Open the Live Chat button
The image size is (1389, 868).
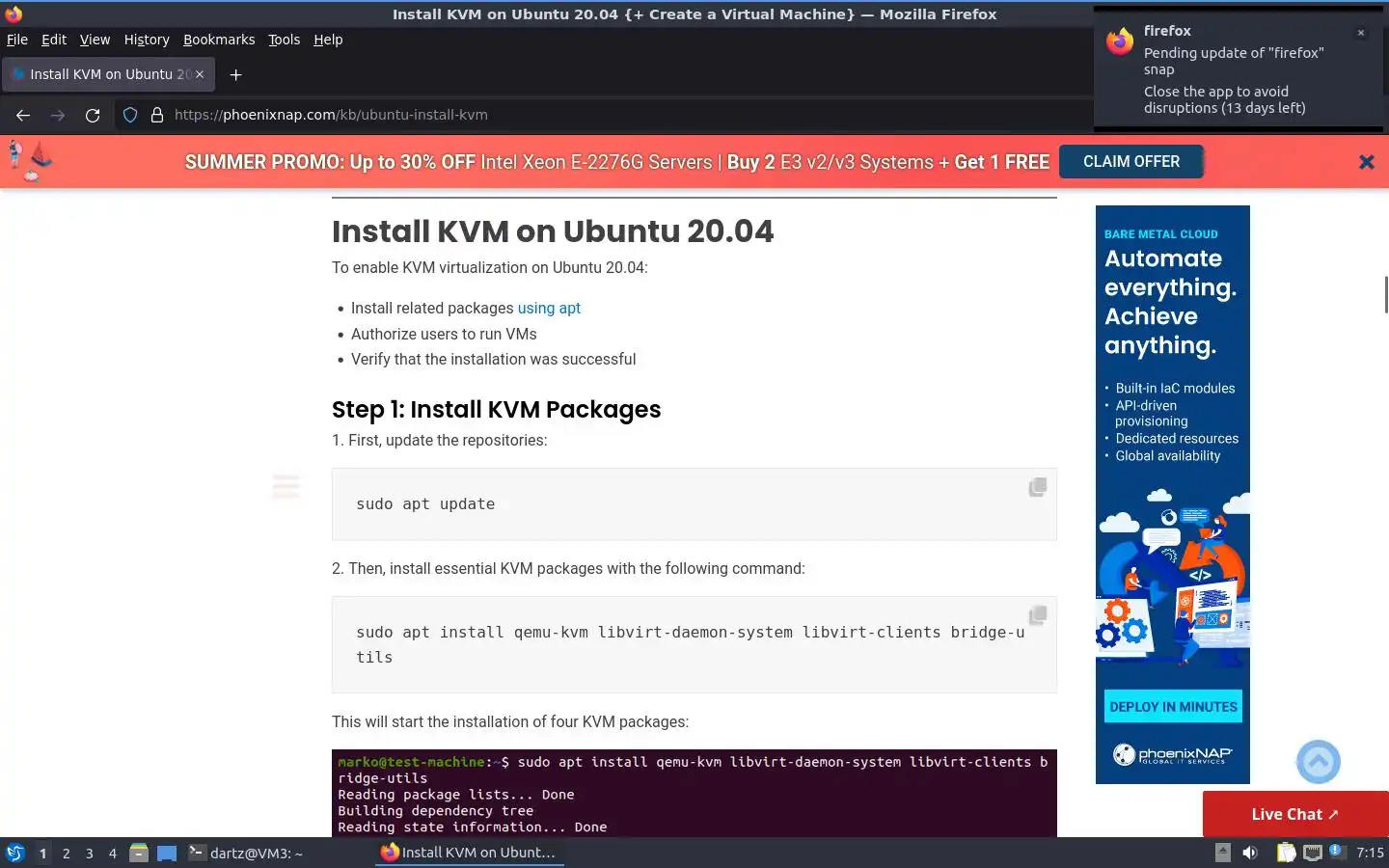click(1295, 814)
